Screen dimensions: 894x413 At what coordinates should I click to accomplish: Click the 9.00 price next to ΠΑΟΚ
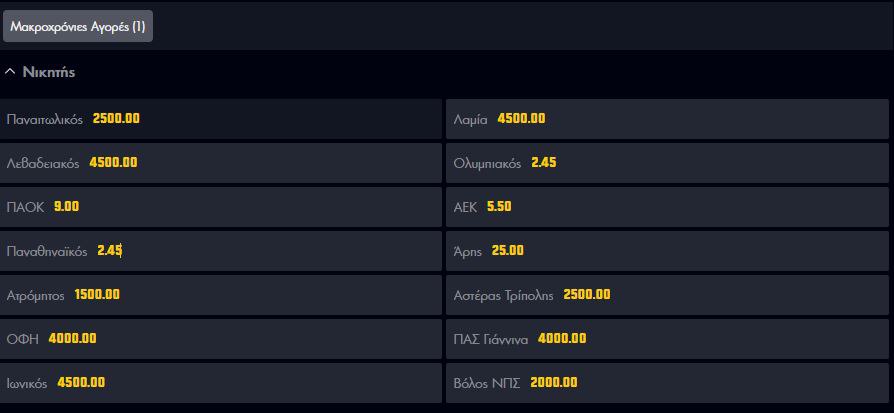tap(67, 207)
